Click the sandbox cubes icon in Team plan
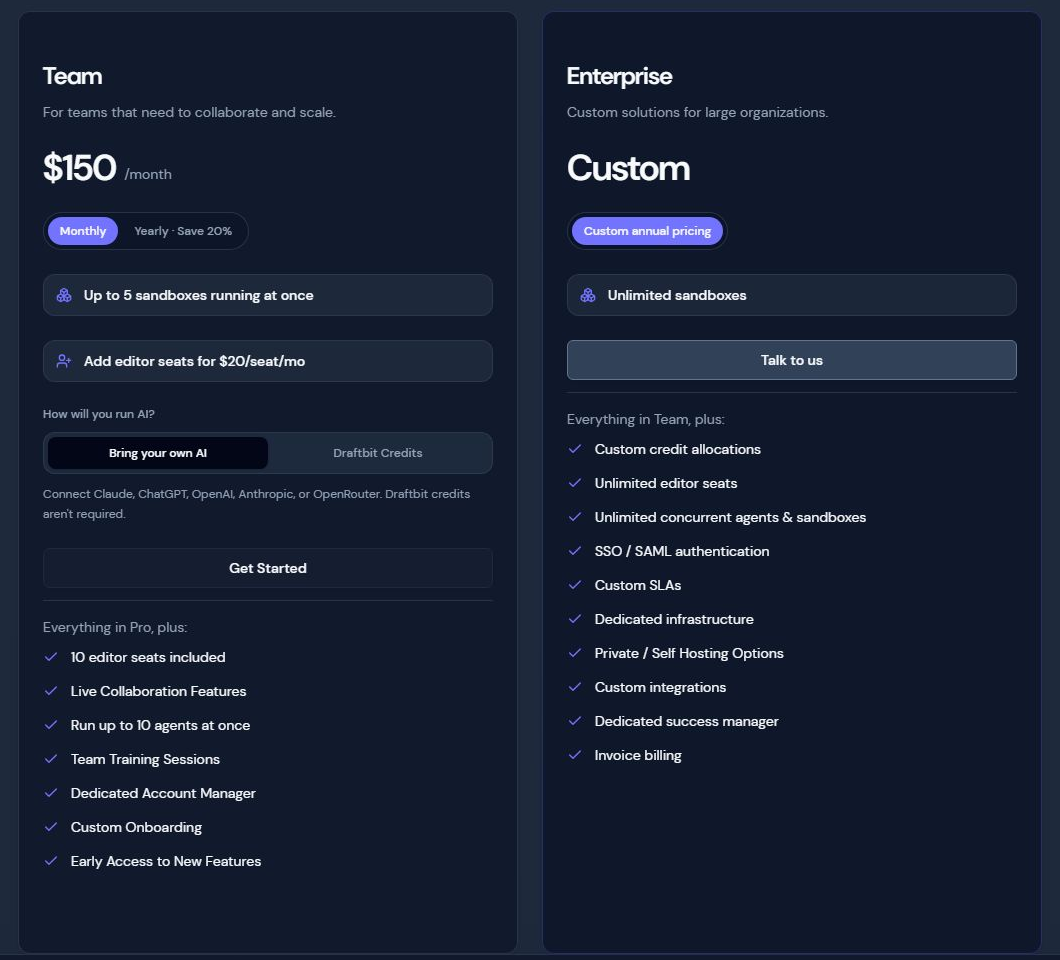Image resolution: width=1060 pixels, height=960 pixels. [64, 295]
